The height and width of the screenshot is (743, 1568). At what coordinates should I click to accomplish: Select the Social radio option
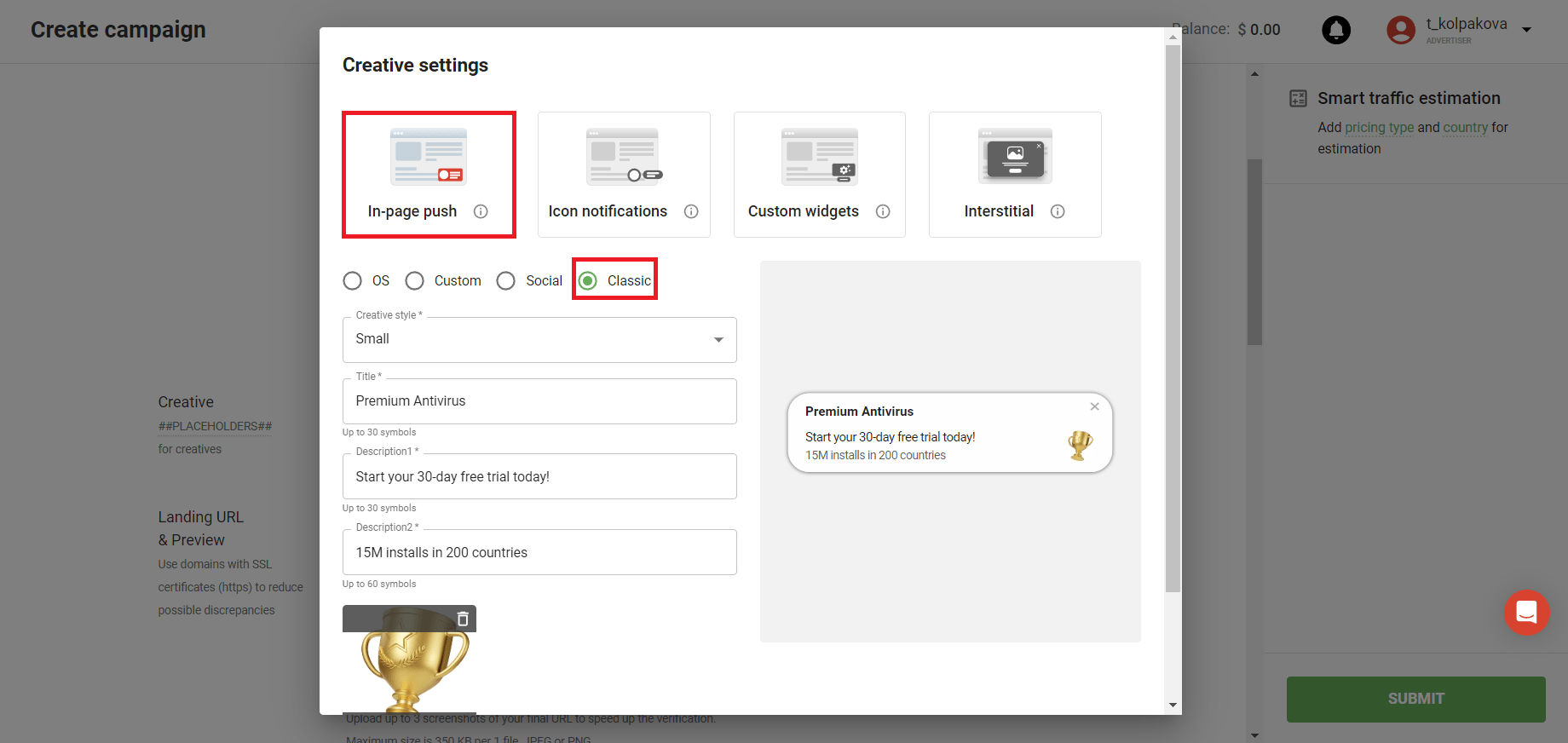coord(506,281)
